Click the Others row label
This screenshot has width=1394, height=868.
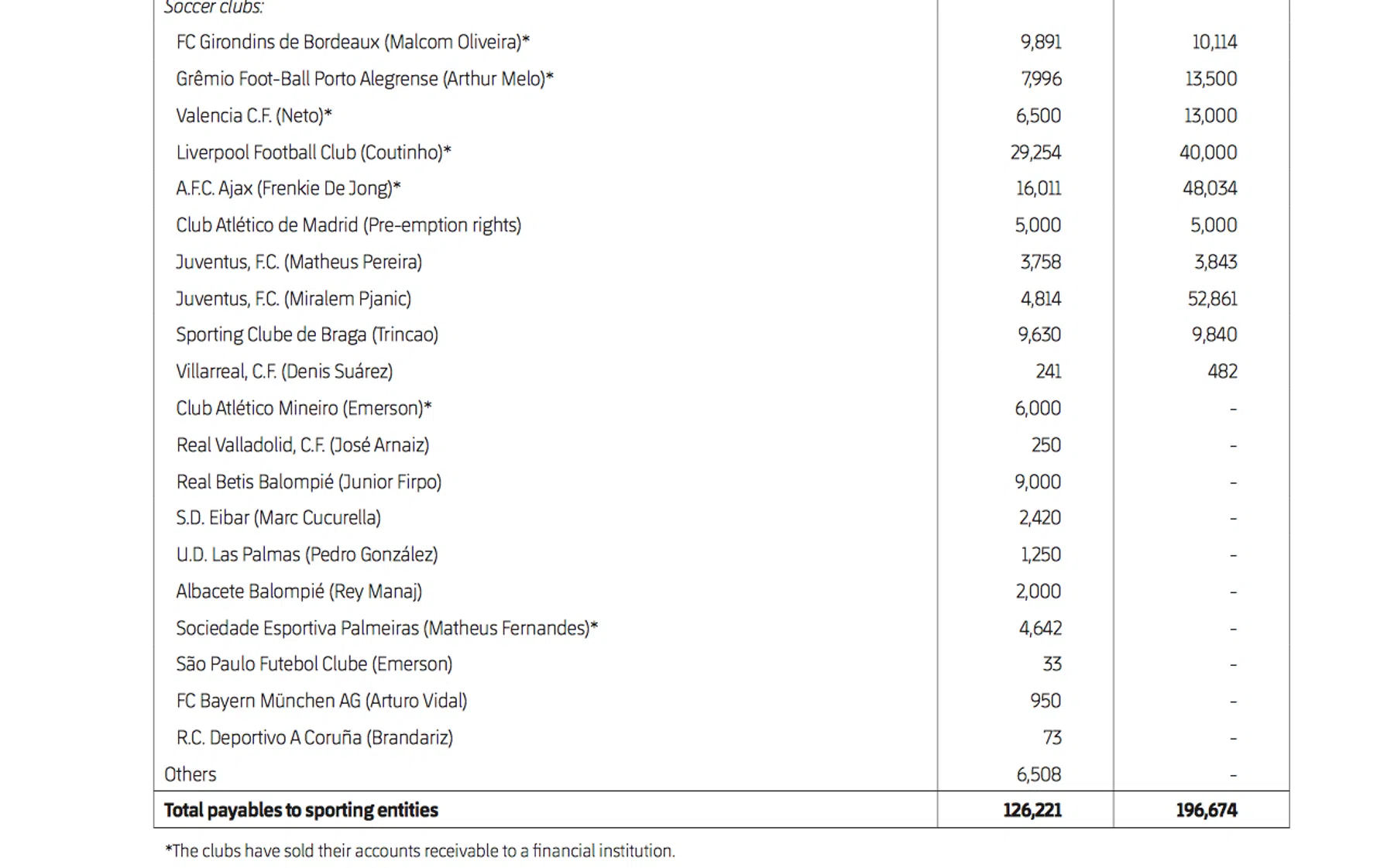[x=191, y=774]
